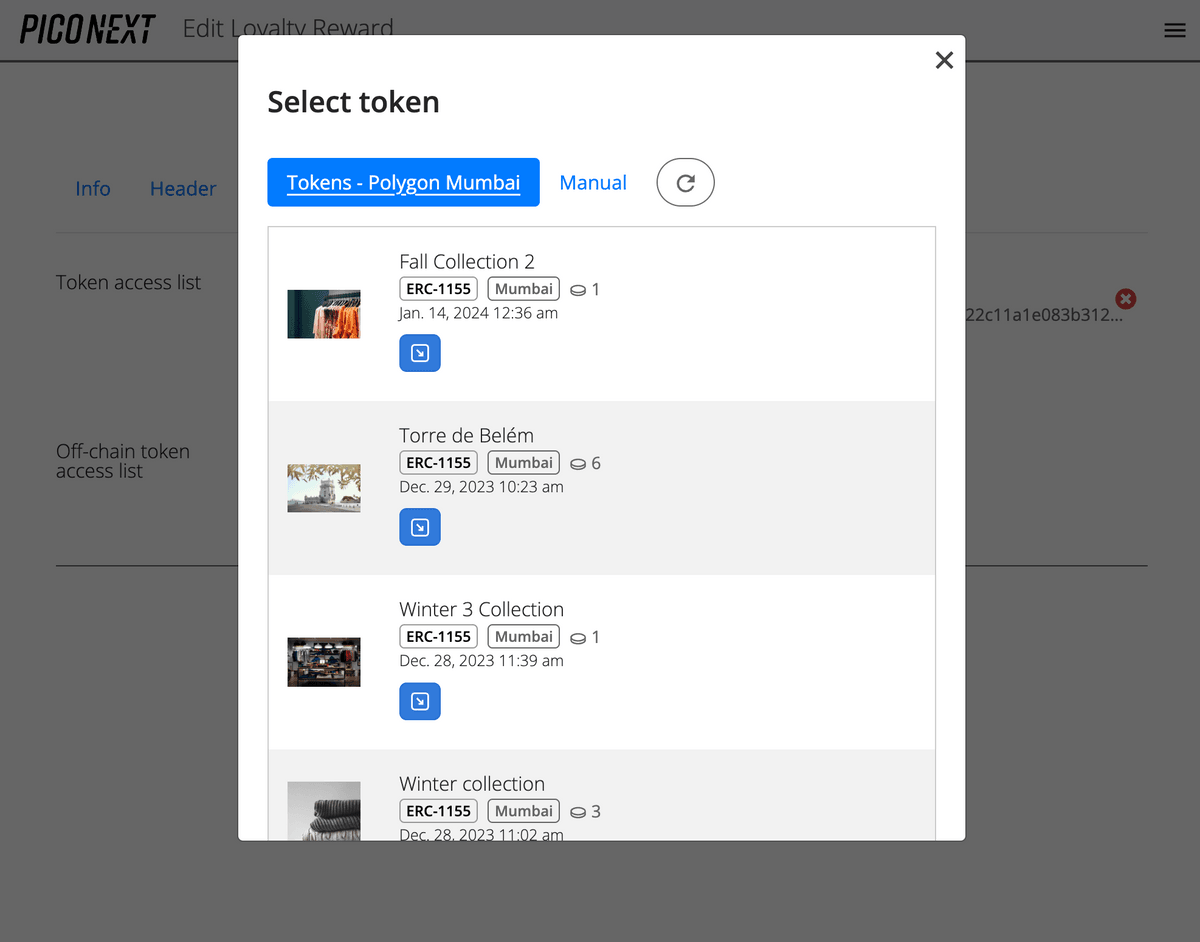Image resolution: width=1200 pixels, height=942 pixels.
Task: Open the Info tab
Action: [x=93, y=188]
